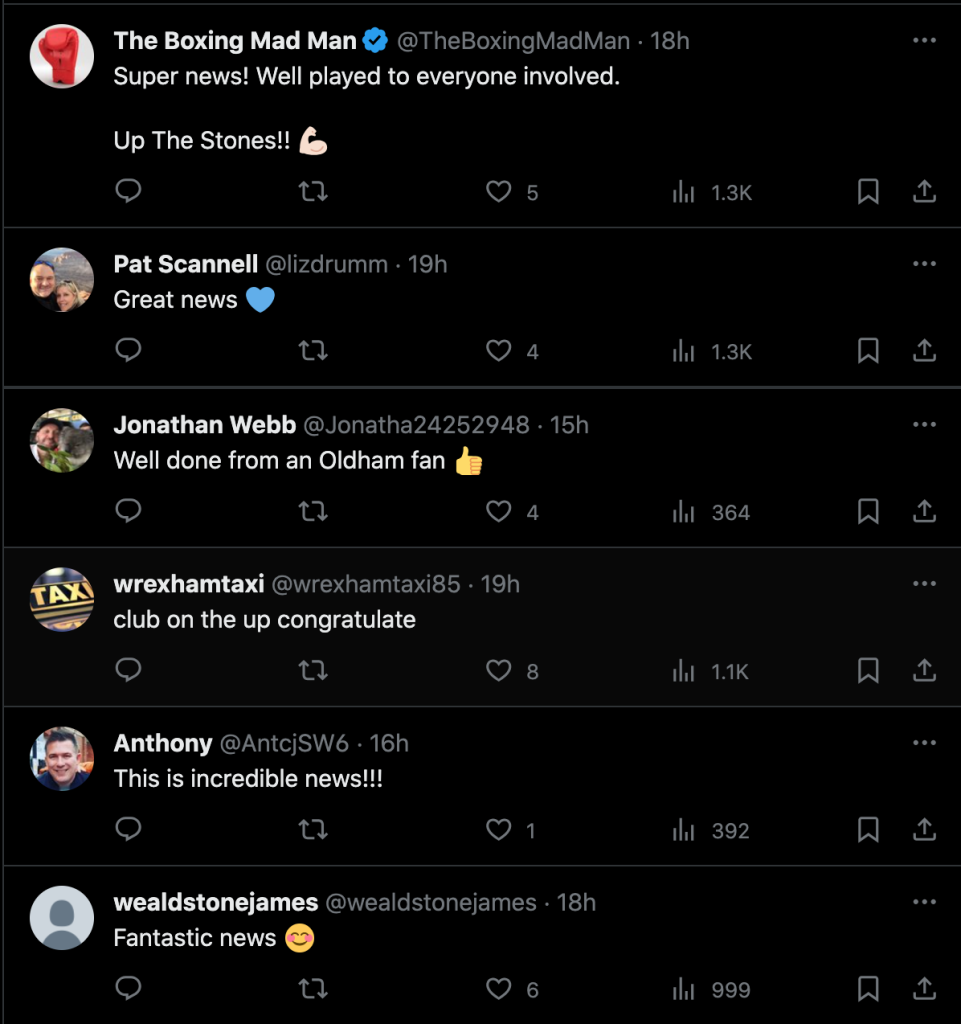Like wealdstonejames's 'Fantastic news' reply

498,989
